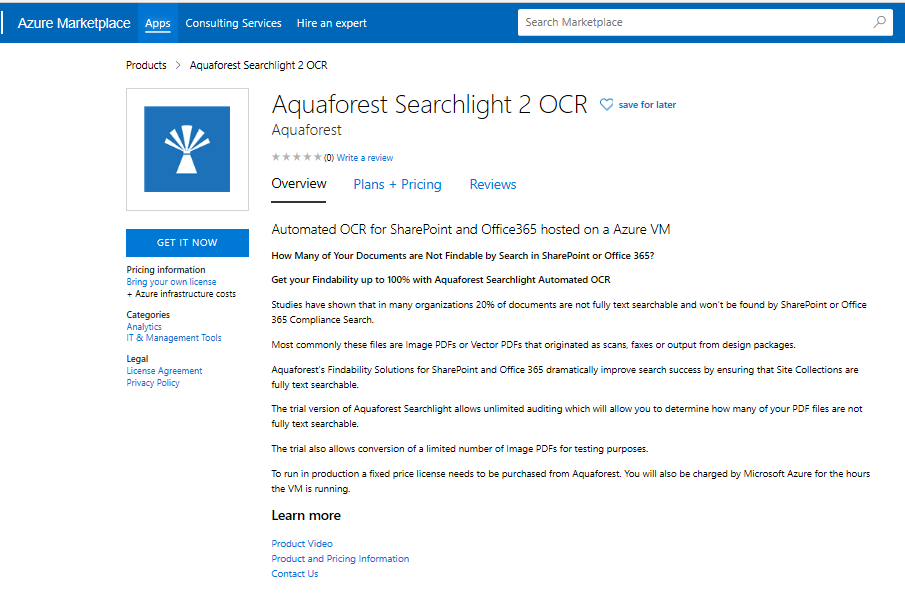Viewport: 905px width, 609px height.
Task: Open the Write a review link
Action: 365,158
